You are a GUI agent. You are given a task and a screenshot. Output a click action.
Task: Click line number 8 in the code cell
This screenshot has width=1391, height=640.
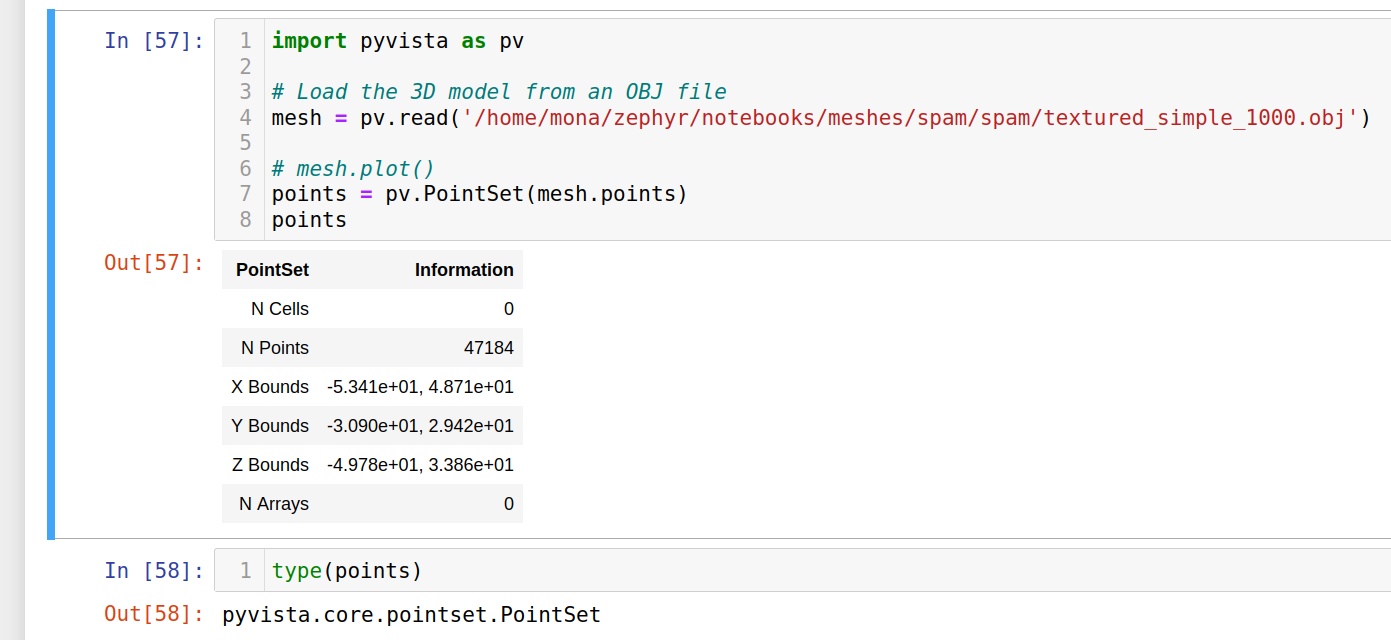tap(245, 219)
